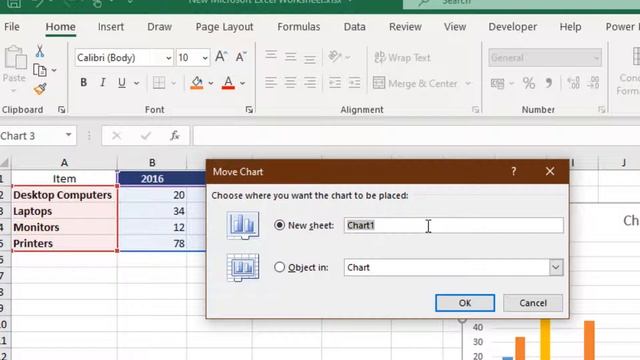Apply the red Font Color
This screenshot has height=360, width=640.
228,83
